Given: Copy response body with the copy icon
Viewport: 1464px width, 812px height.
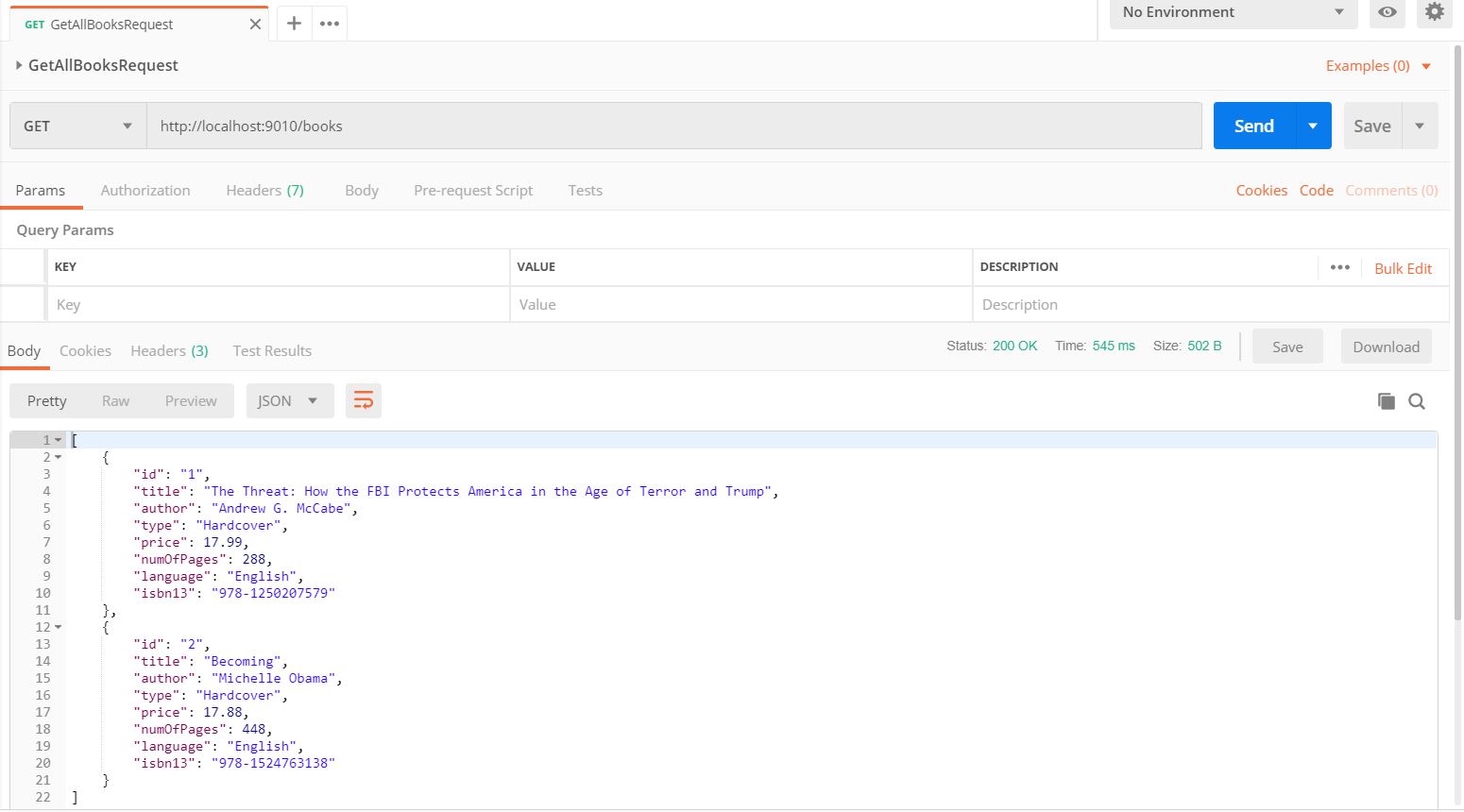Looking at the screenshot, I should tap(1386, 401).
